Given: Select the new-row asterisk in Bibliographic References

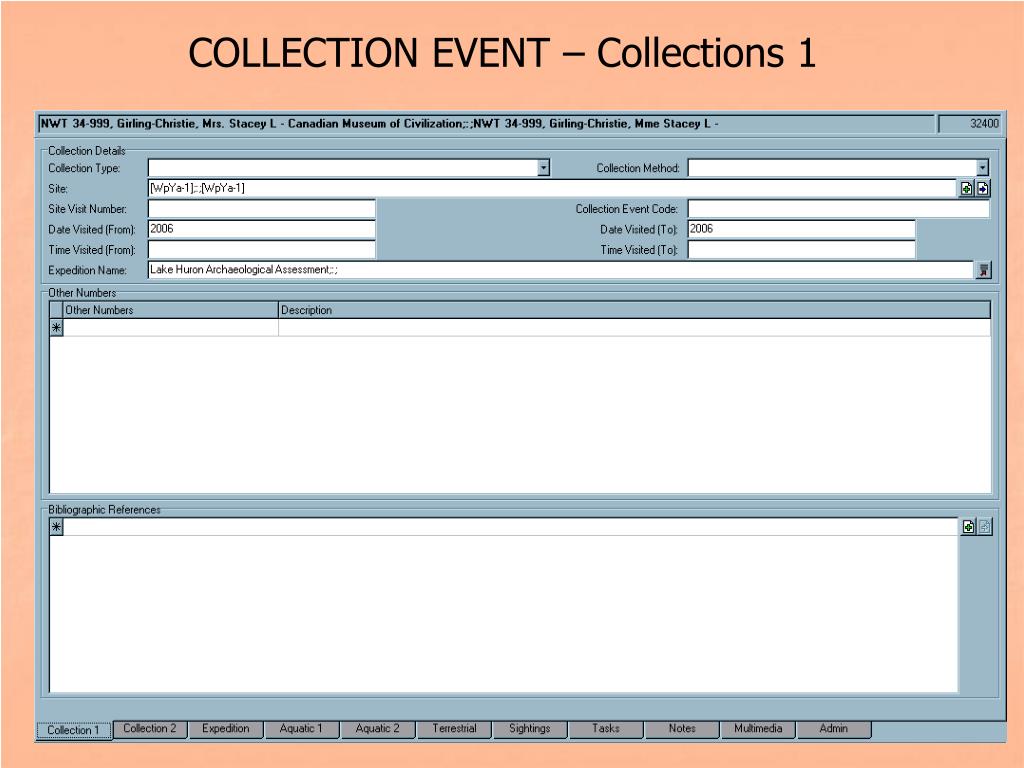Looking at the screenshot, I should pyautogui.click(x=56, y=526).
